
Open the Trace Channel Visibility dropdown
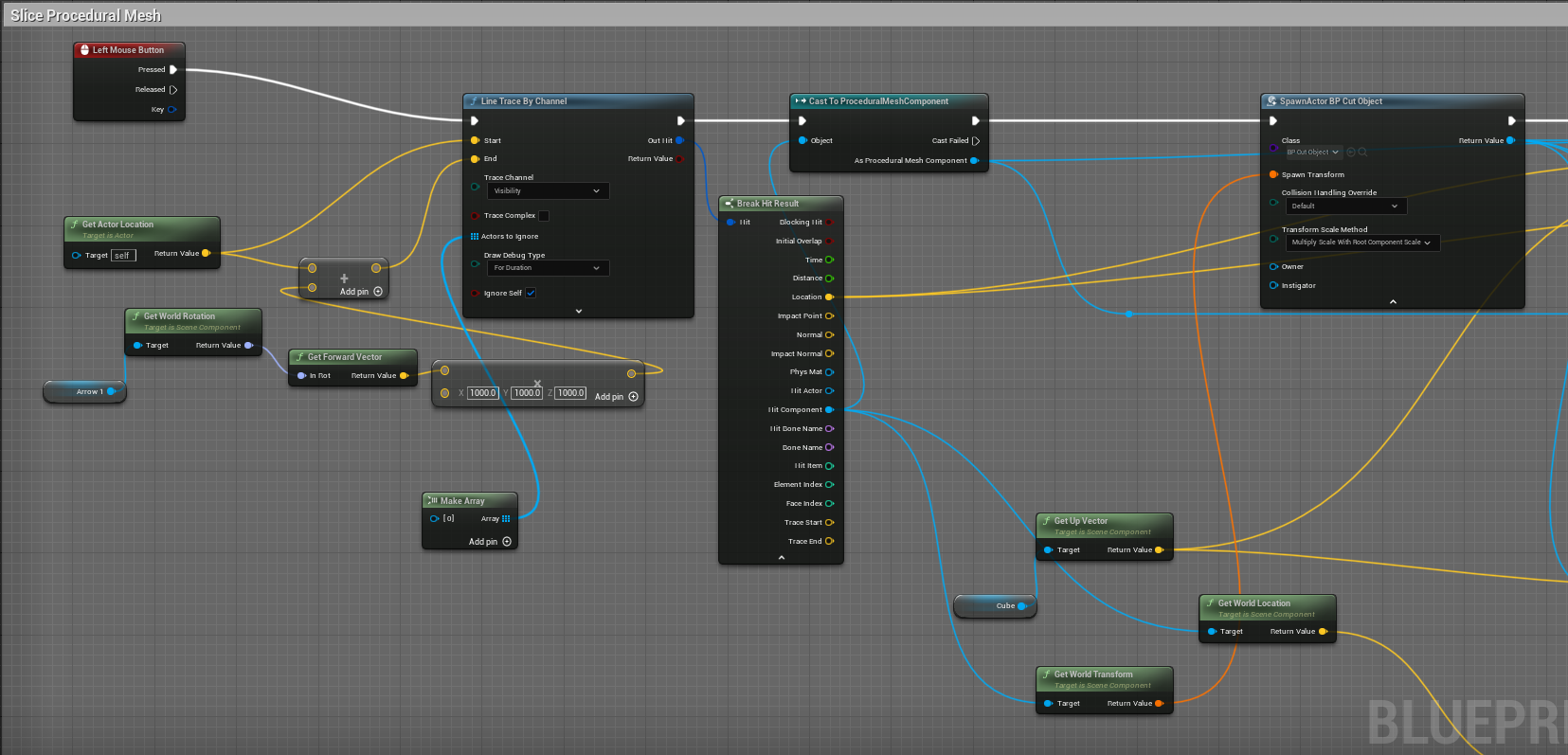pos(549,191)
